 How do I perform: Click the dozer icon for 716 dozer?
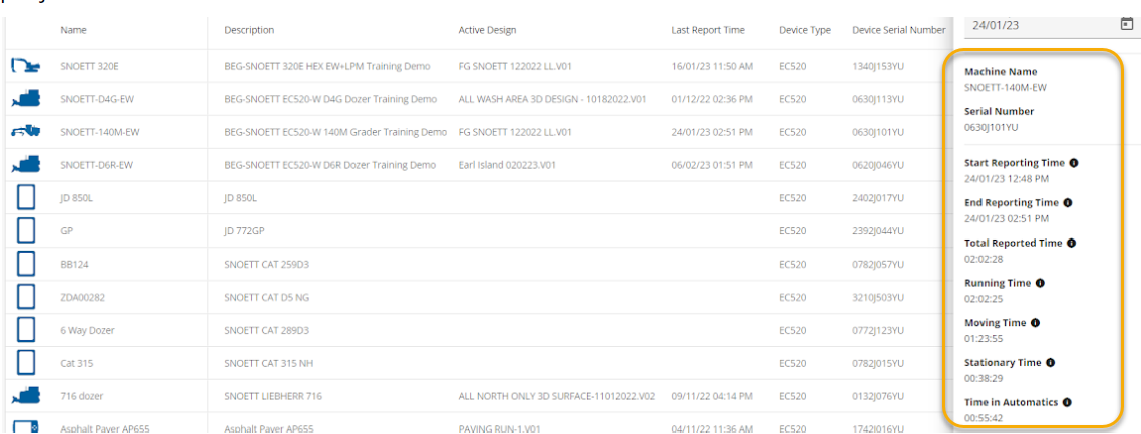click(26, 396)
